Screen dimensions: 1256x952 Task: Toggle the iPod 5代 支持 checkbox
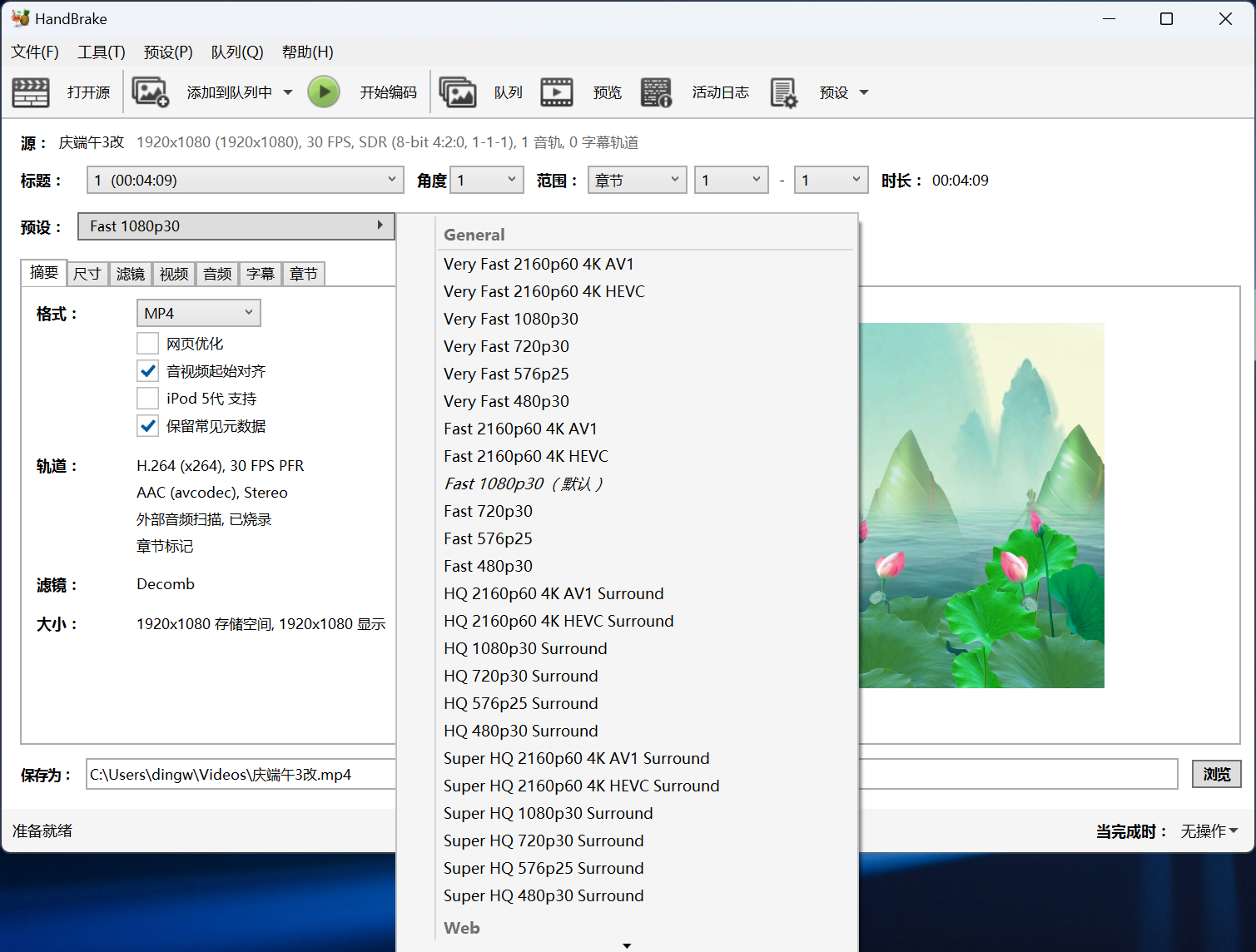[148, 399]
